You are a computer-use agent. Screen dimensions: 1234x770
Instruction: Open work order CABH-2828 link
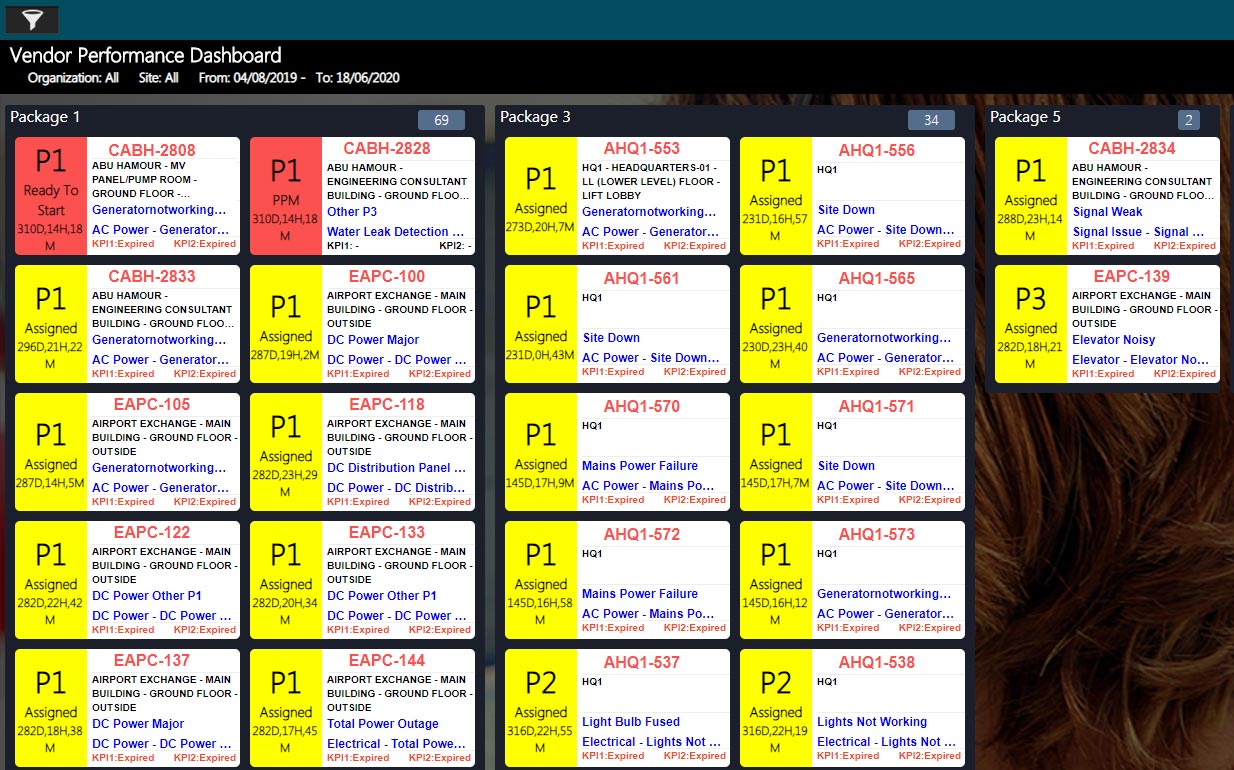(x=386, y=149)
